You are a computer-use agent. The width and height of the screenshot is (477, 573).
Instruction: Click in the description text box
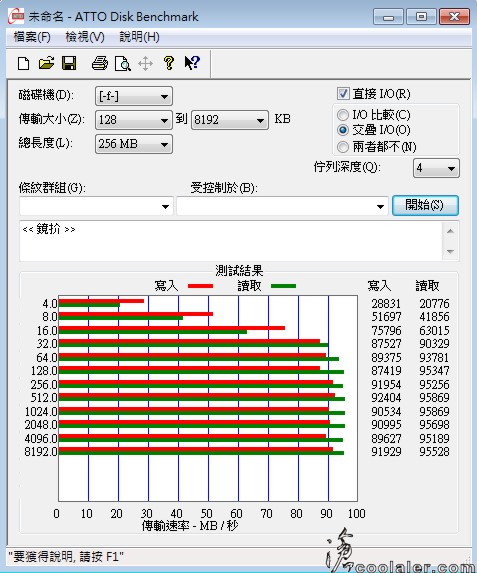coord(231,241)
